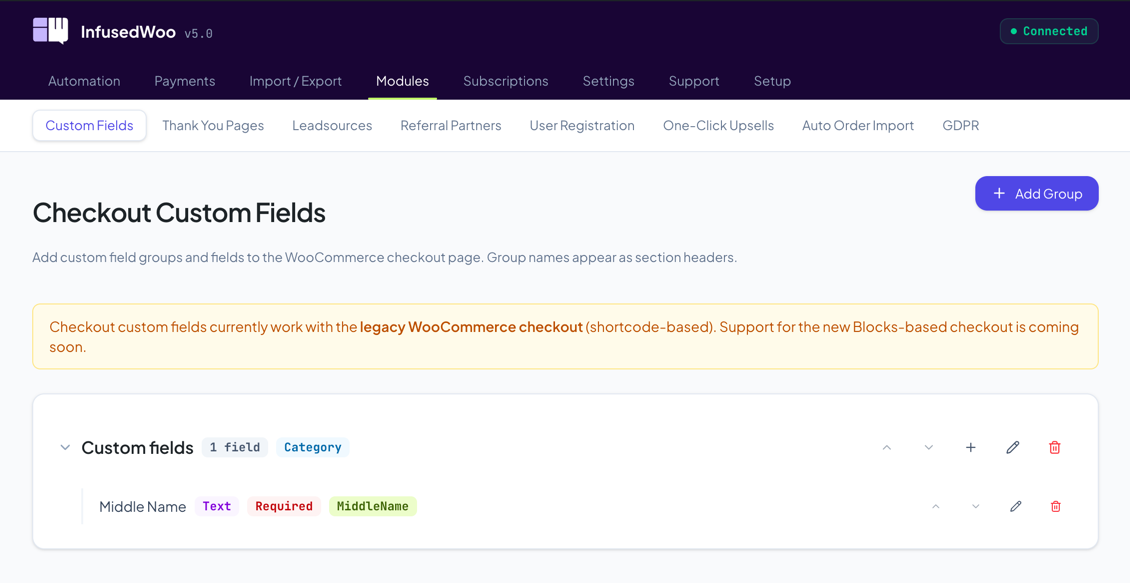The height and width of the screenshot is (583, 1130).
Task: Delete the Custom fields group via trash icon
Action: [1054, 447]
